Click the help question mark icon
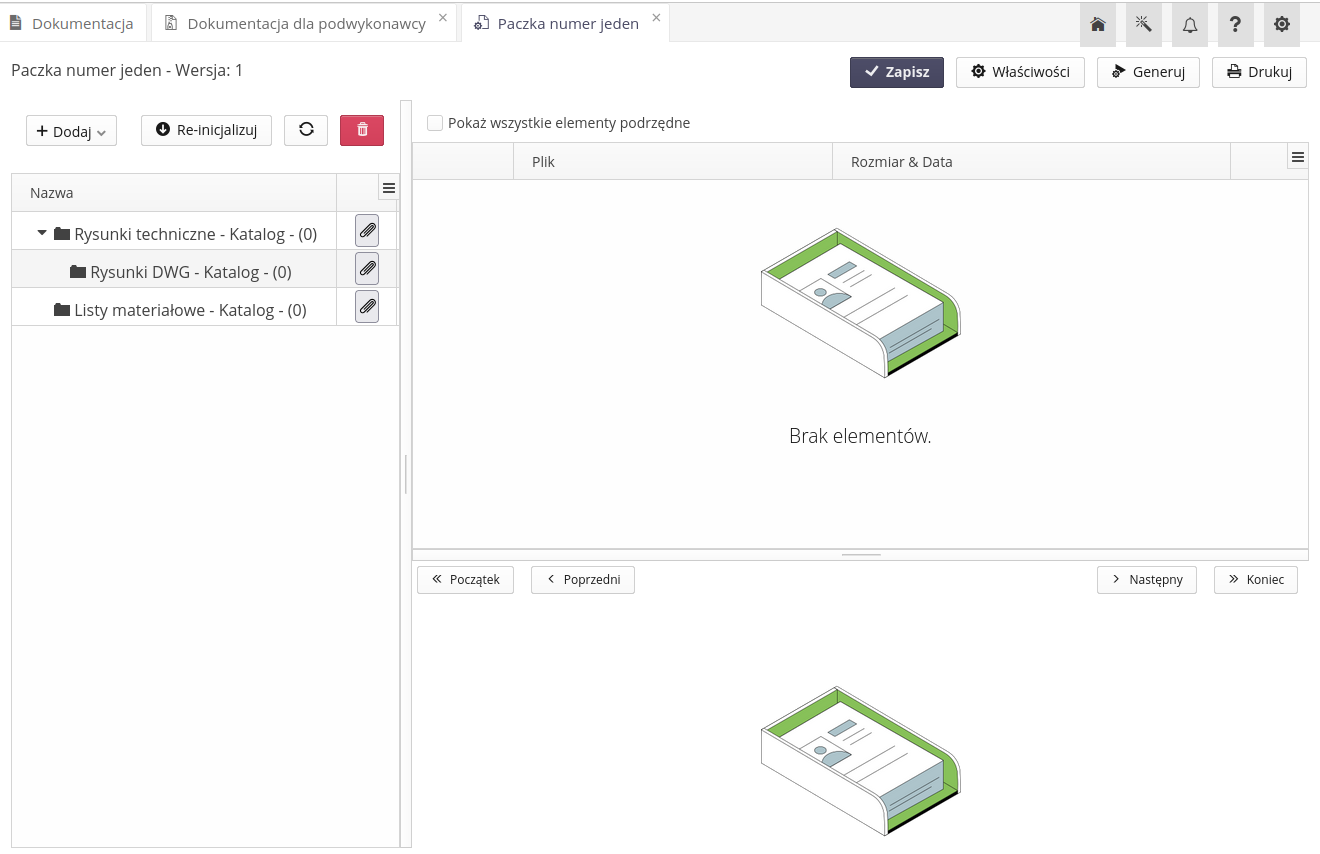1320x854 pixels. point(1236,25)
